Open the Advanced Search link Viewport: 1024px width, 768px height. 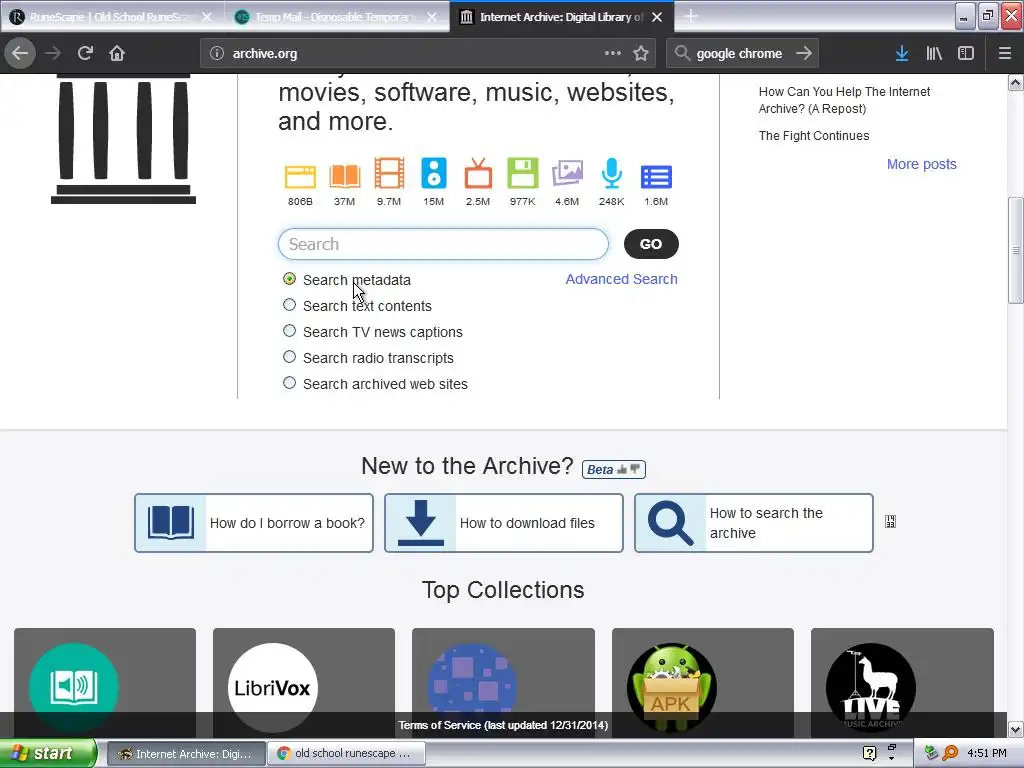(x=621, y=279)
